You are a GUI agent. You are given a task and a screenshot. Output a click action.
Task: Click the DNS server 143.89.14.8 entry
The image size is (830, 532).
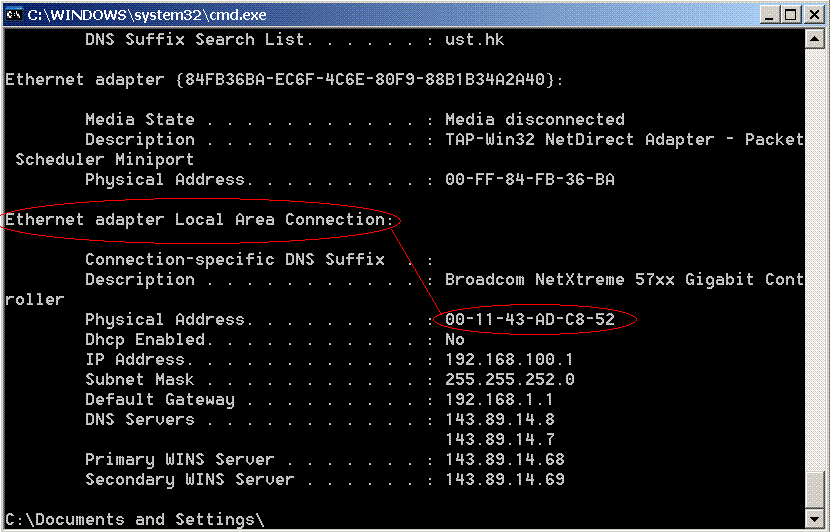point(500,419)
